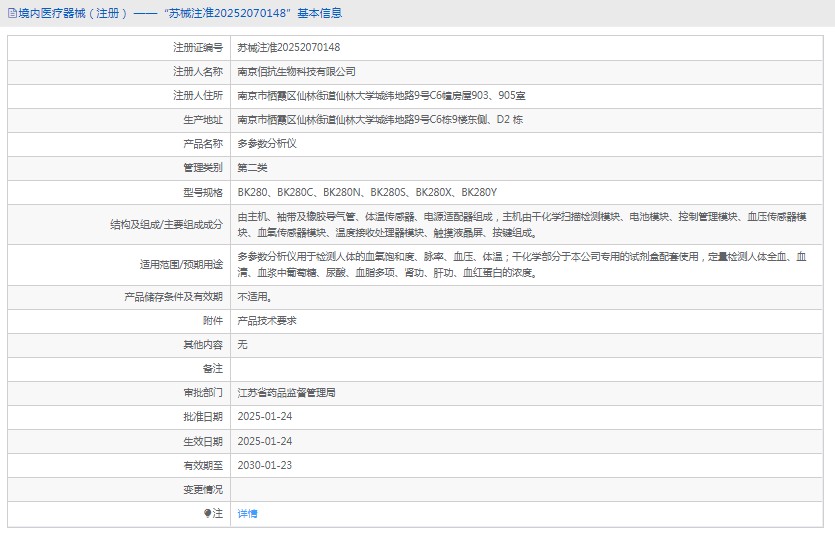Click the 变更情况 row label

(203, 489)
